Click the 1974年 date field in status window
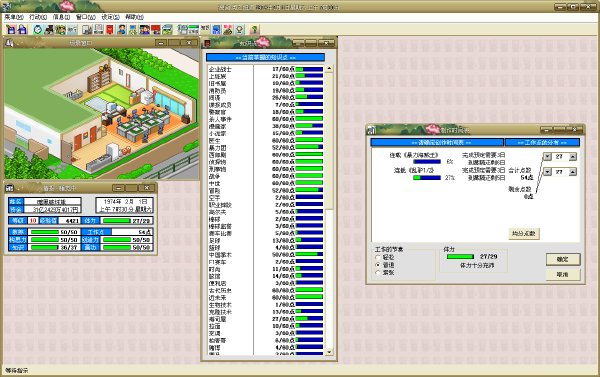Image resolution: width=600 pixels, height=377 pixels. coord(125,205)
